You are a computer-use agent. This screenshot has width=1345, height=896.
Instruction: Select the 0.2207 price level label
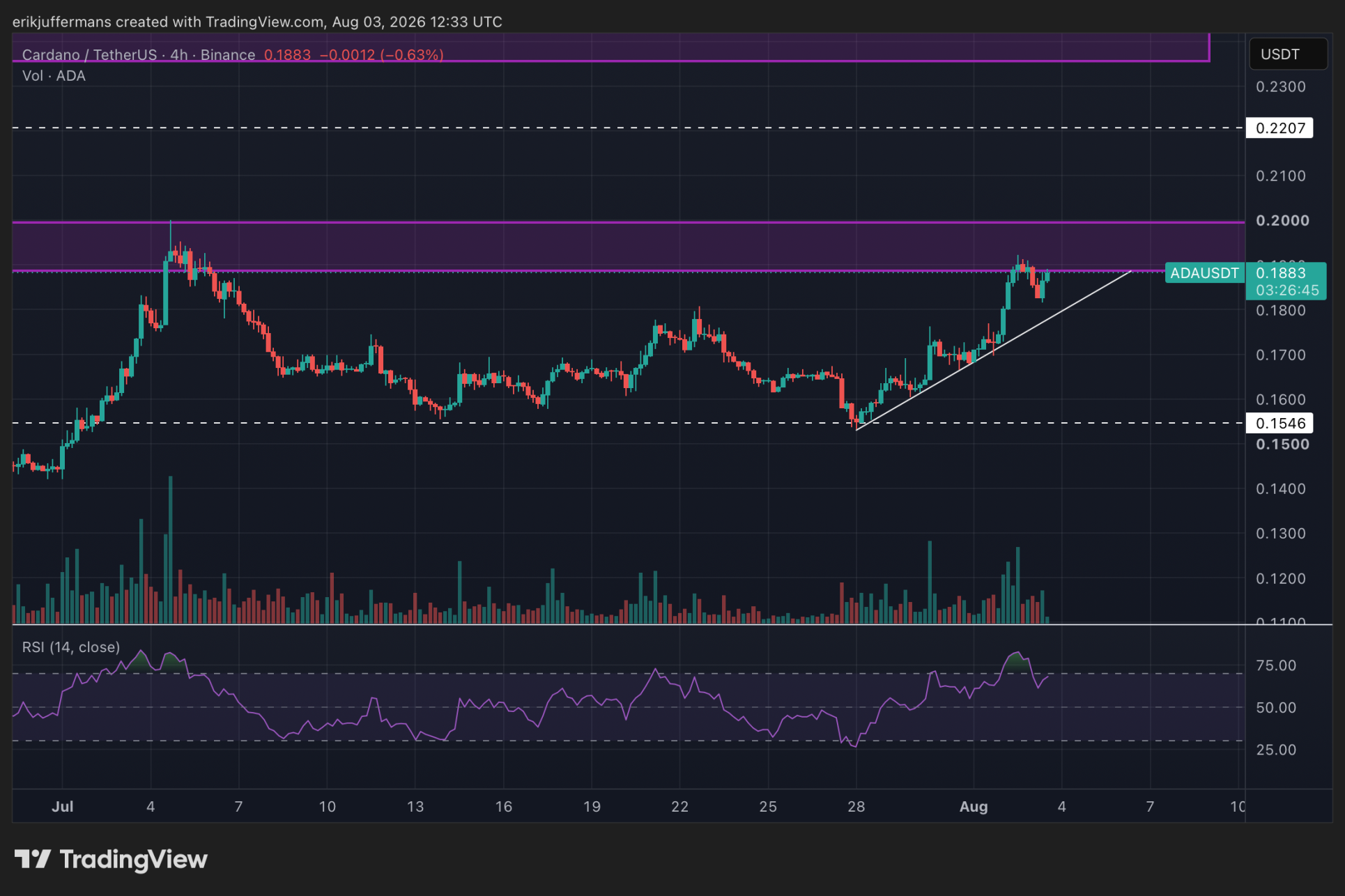pyautogui.click(x=1279, y=128)
